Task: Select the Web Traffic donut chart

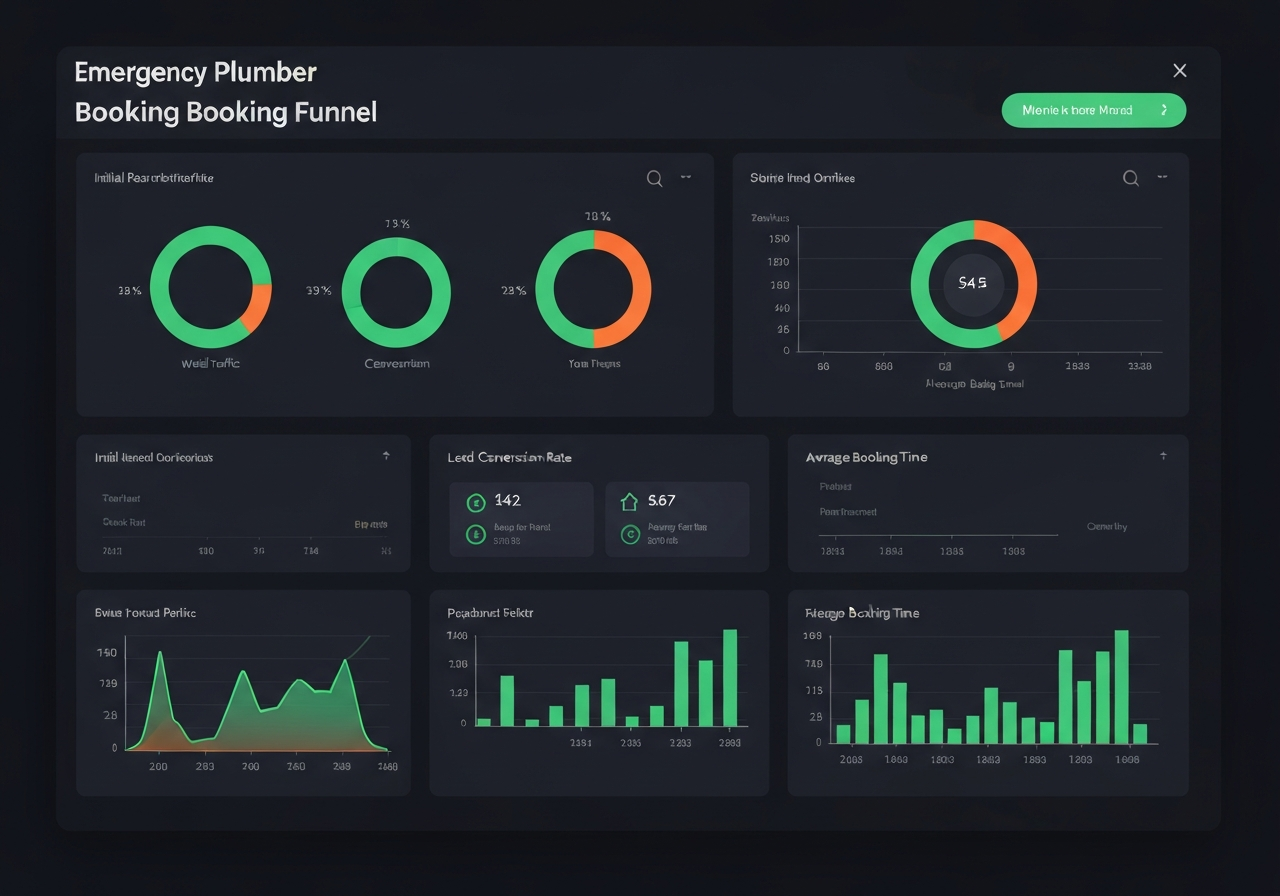Action: [211, 287]
